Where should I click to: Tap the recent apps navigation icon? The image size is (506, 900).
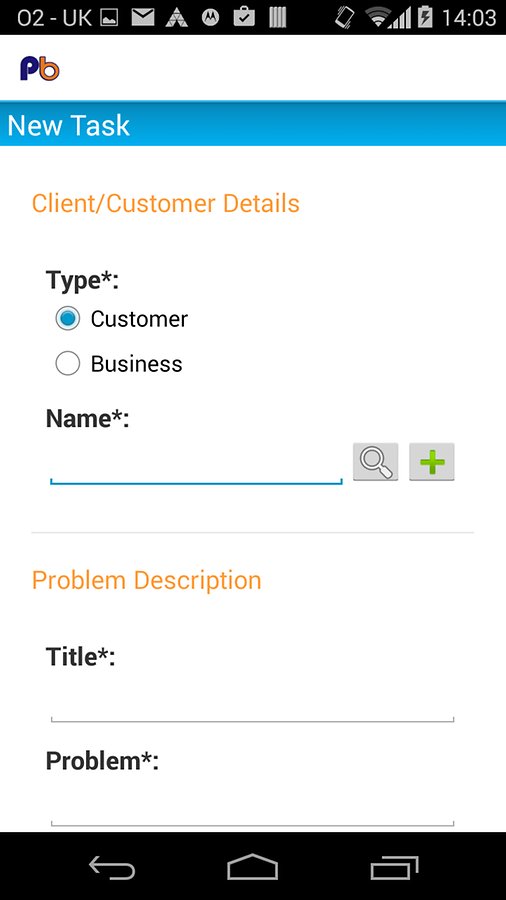coord(394,867)
